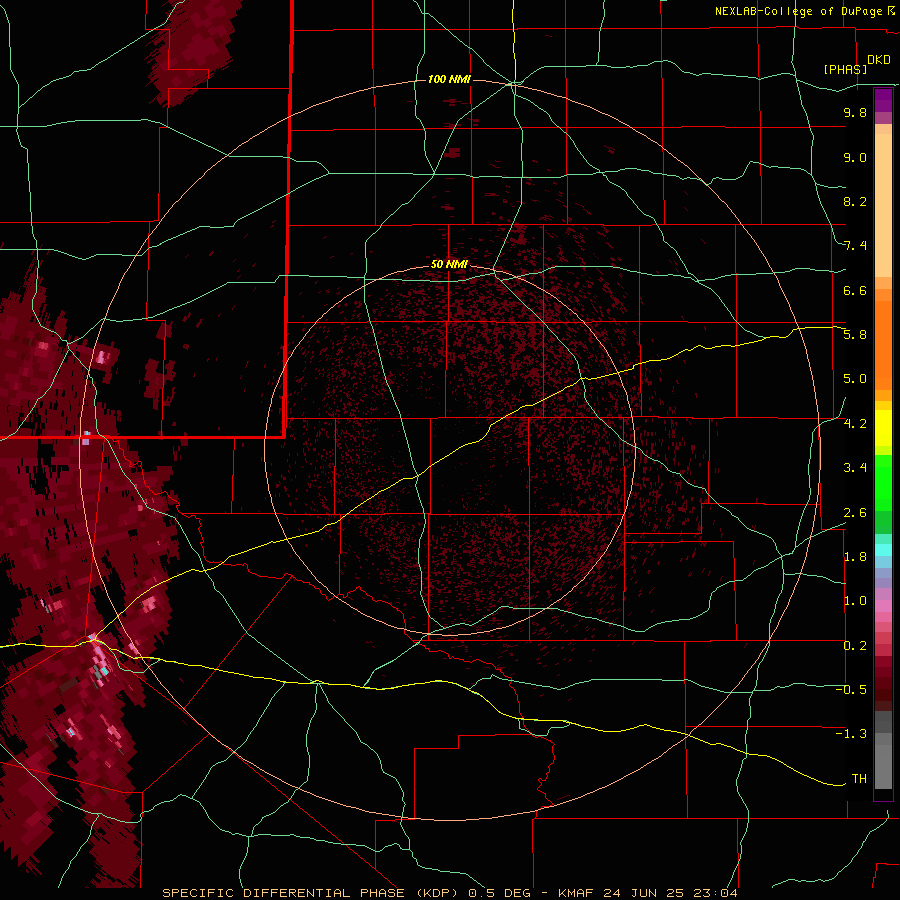
Task: Click the 0.5 DEG elevation text in caption
Action: click(x=502, y=893)
